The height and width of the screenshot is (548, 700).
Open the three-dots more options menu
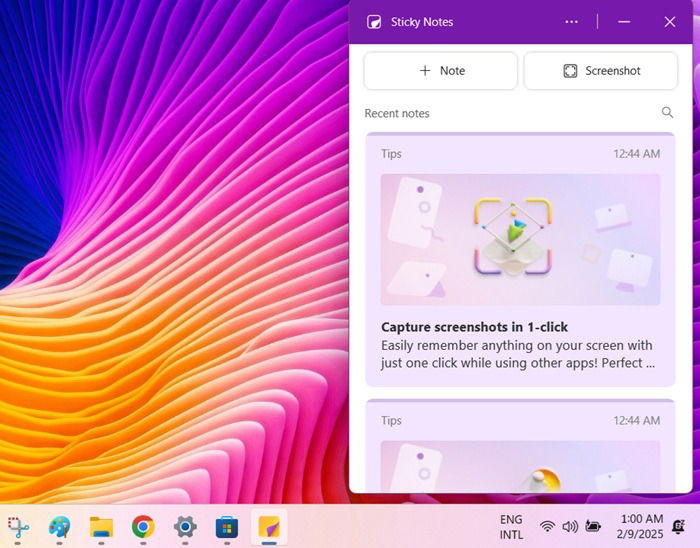[571, 22]
